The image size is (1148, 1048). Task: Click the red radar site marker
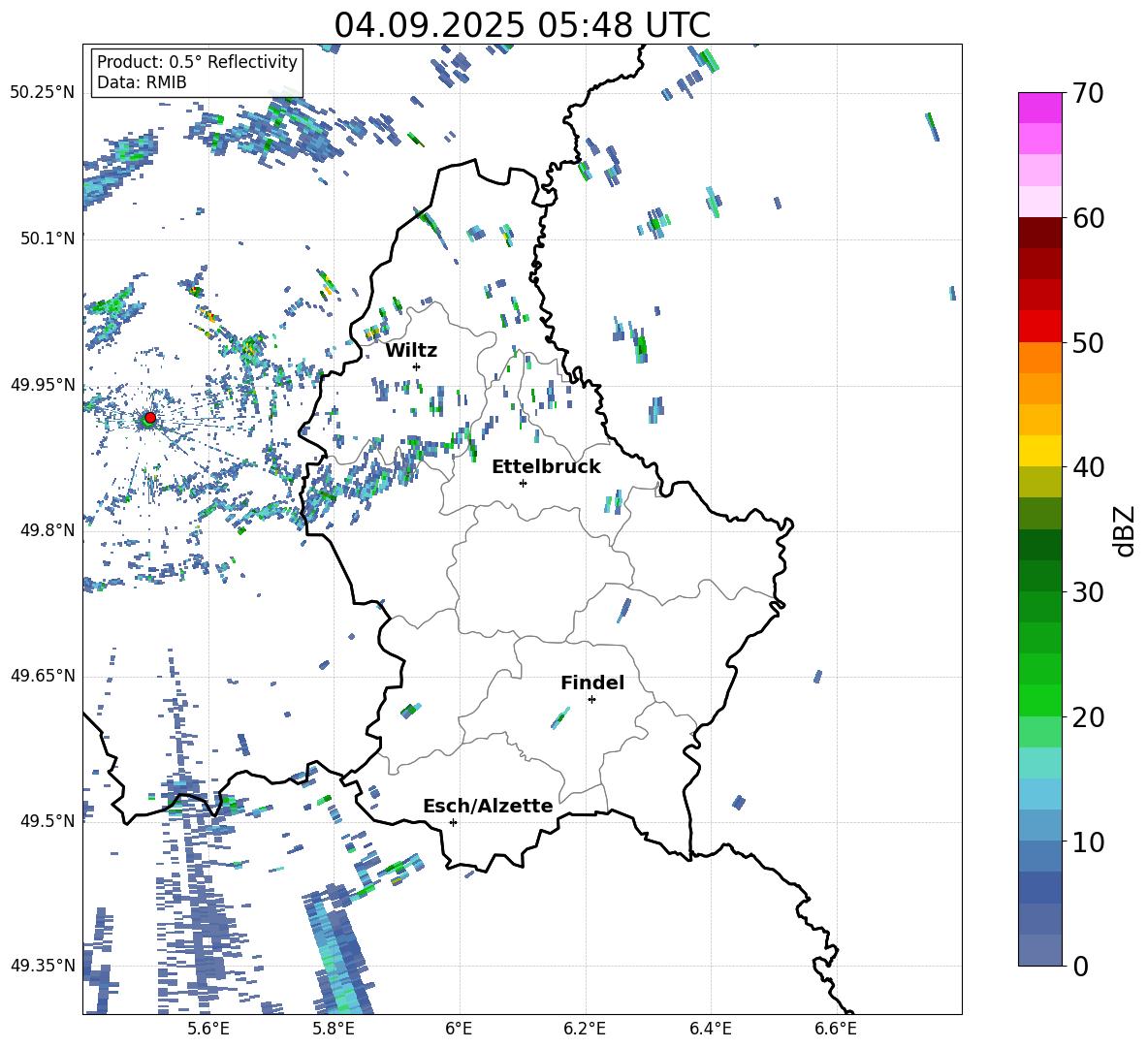point(150,418)
